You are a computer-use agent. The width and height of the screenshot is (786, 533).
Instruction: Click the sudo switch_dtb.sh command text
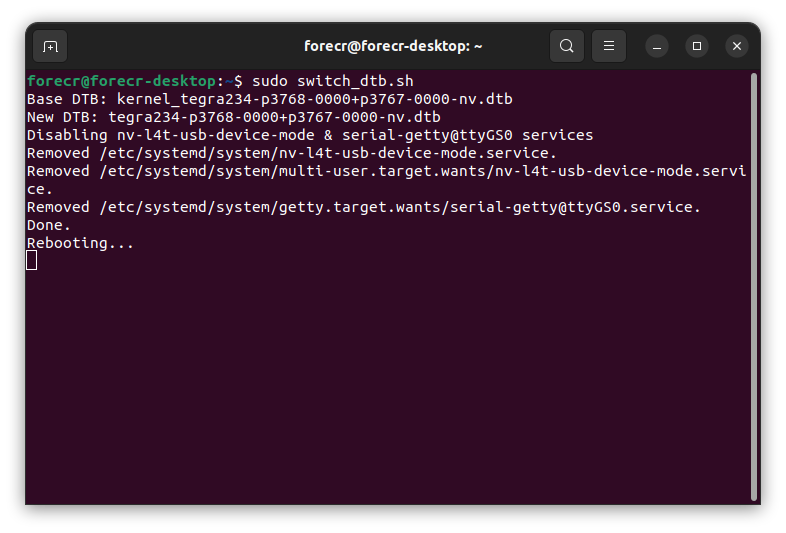point(333,81)
